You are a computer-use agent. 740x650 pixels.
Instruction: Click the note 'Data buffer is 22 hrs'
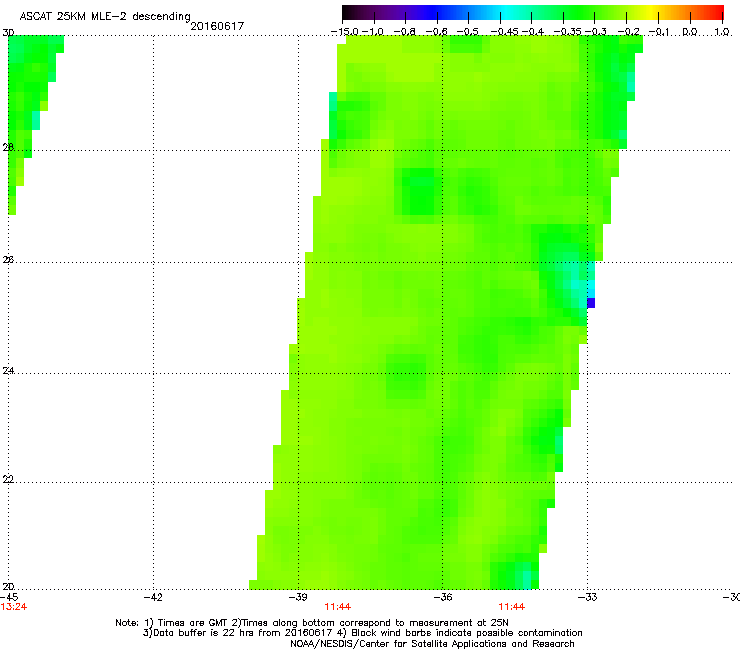pyautogui.click(x=201, y=633)
